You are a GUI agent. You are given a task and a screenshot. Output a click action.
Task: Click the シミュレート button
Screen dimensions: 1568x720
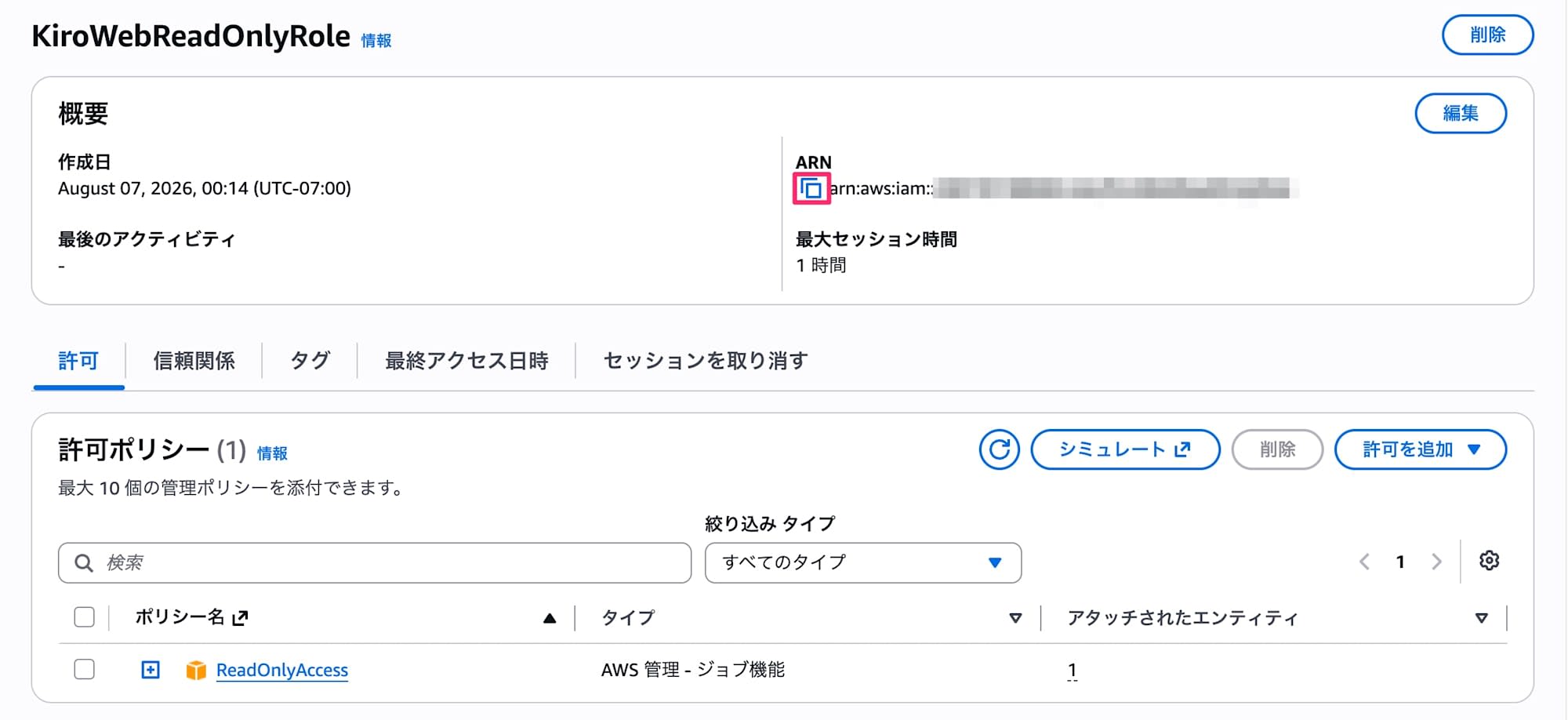point(1125,449)
